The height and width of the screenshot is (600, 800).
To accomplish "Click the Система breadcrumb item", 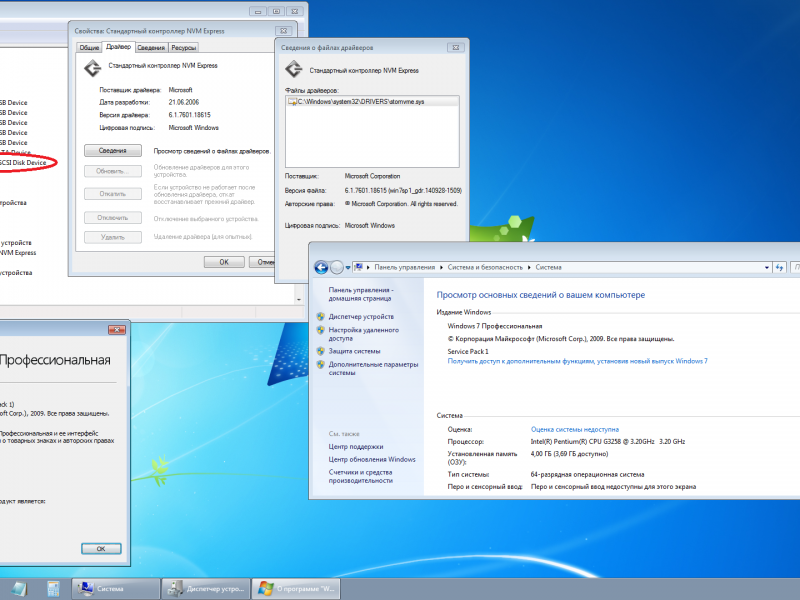I will 548,267.
